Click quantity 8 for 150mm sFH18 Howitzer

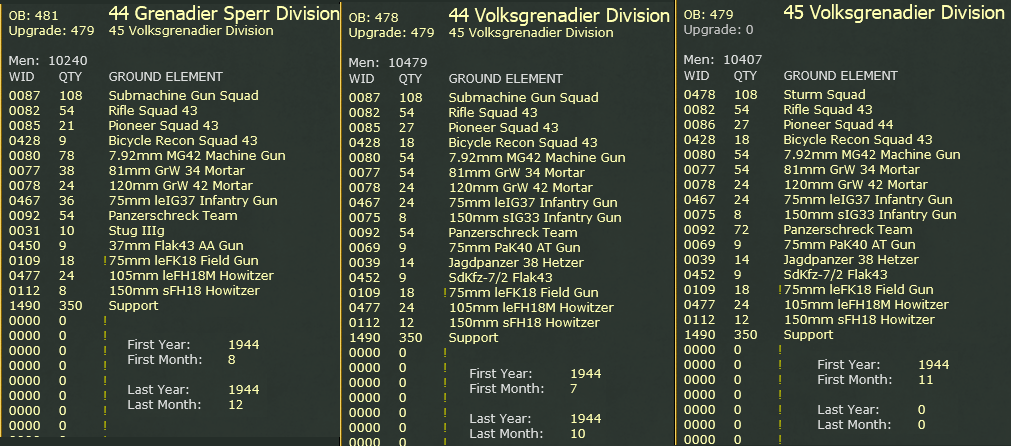coord(63,291)
